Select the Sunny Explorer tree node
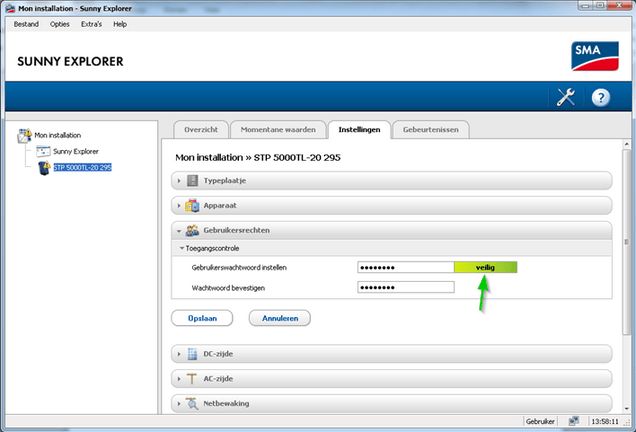Image resolution: width=636 pixels, height=432 pixels. 68,151
